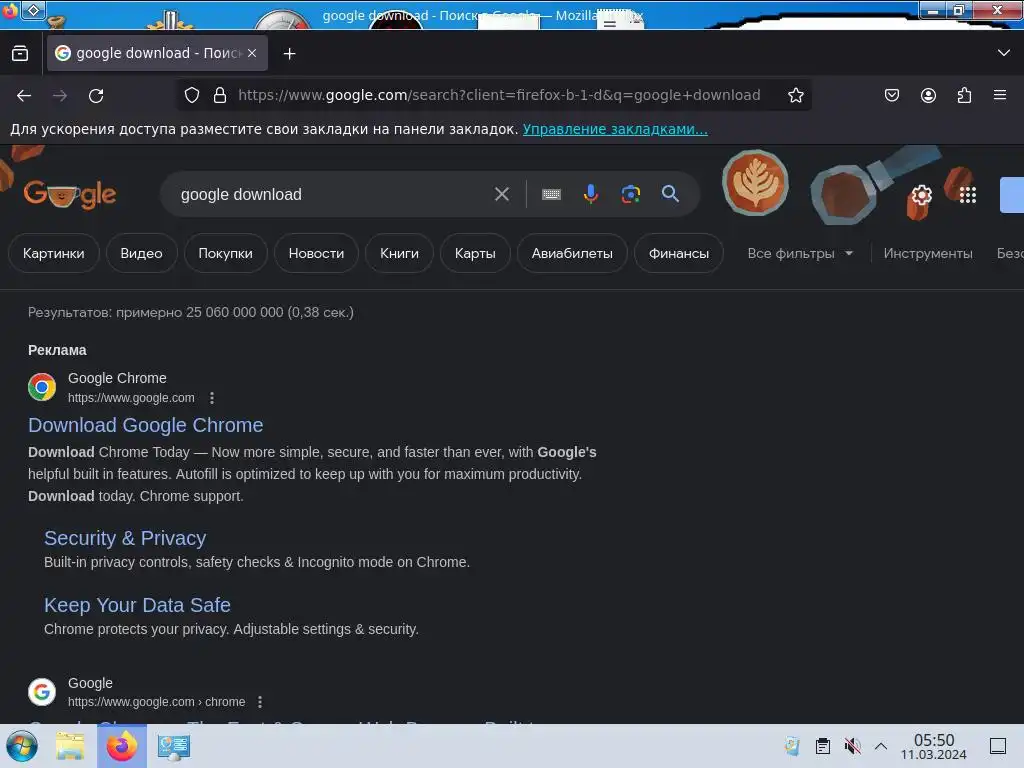Click the Google result favicon
The height and width of the screenshot is (768, 1024).
click(42, 692)
